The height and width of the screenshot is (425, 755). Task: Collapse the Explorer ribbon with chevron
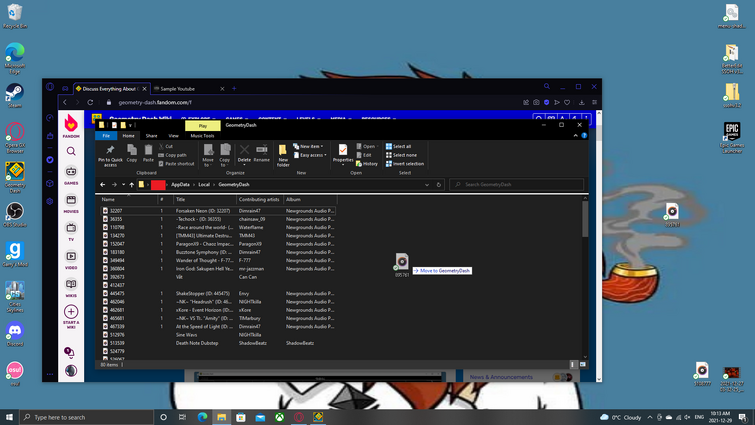click(575, 136)
